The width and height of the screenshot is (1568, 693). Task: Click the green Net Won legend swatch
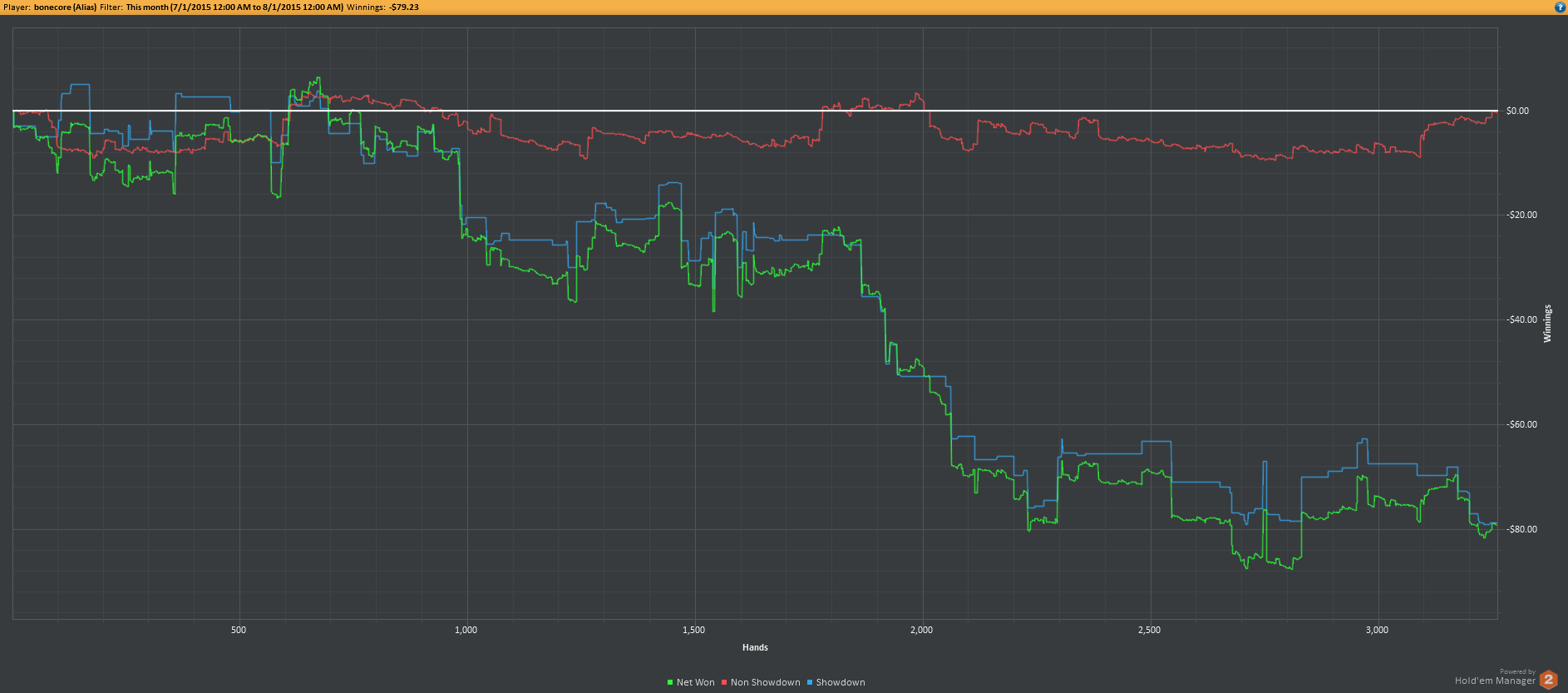click(670, 683)
